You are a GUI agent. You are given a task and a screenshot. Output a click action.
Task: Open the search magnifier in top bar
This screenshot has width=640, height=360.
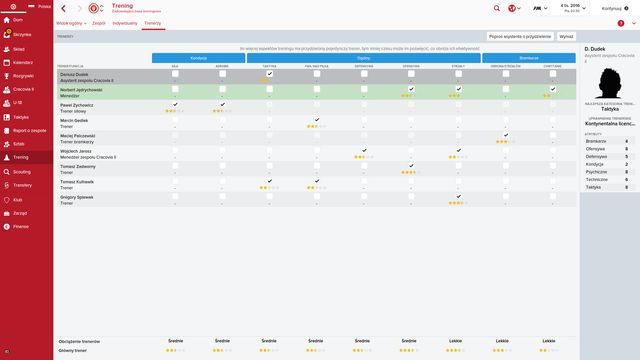[x=497, y=8]
